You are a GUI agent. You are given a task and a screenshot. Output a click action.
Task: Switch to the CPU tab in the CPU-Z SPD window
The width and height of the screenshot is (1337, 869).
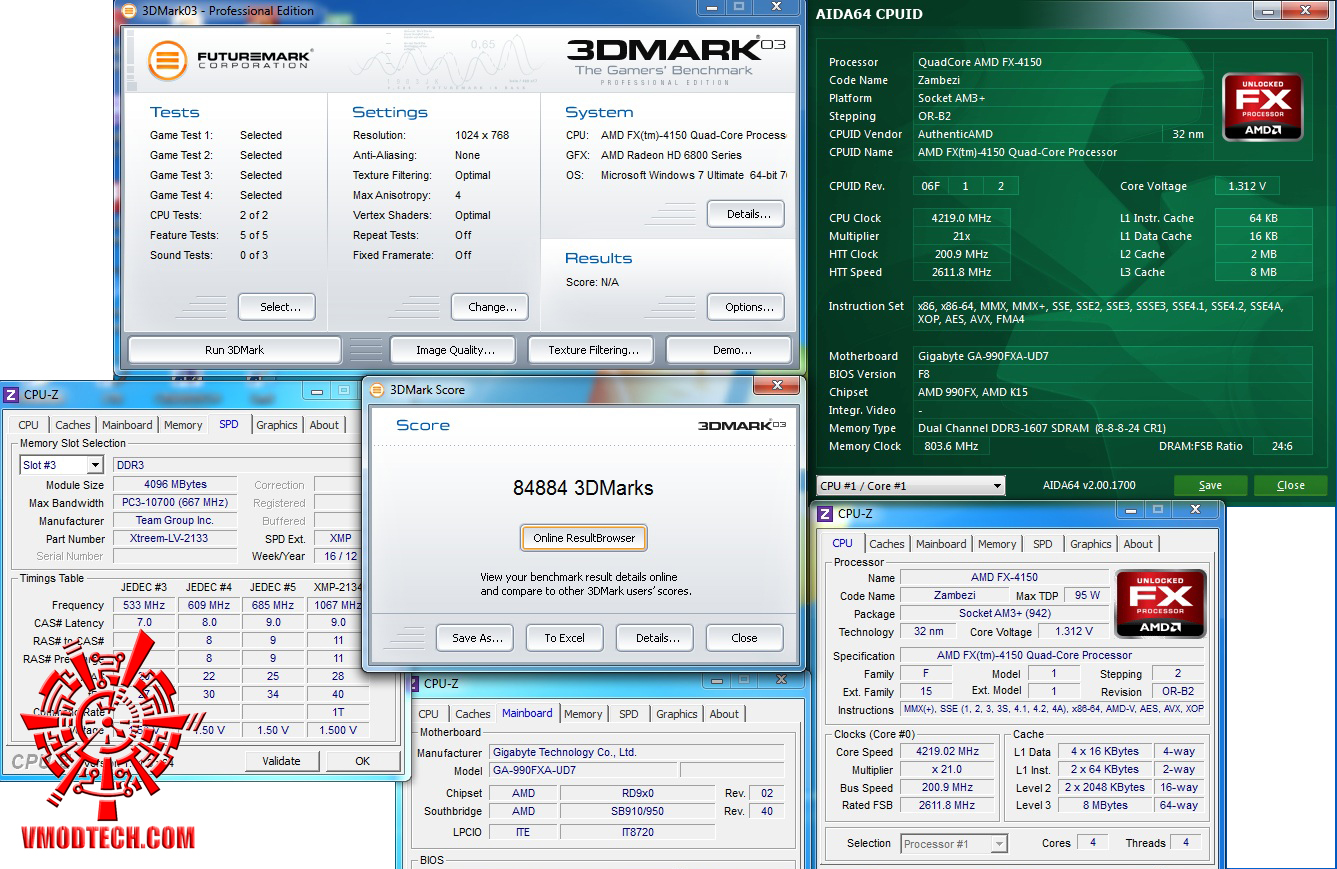point(29,425)
